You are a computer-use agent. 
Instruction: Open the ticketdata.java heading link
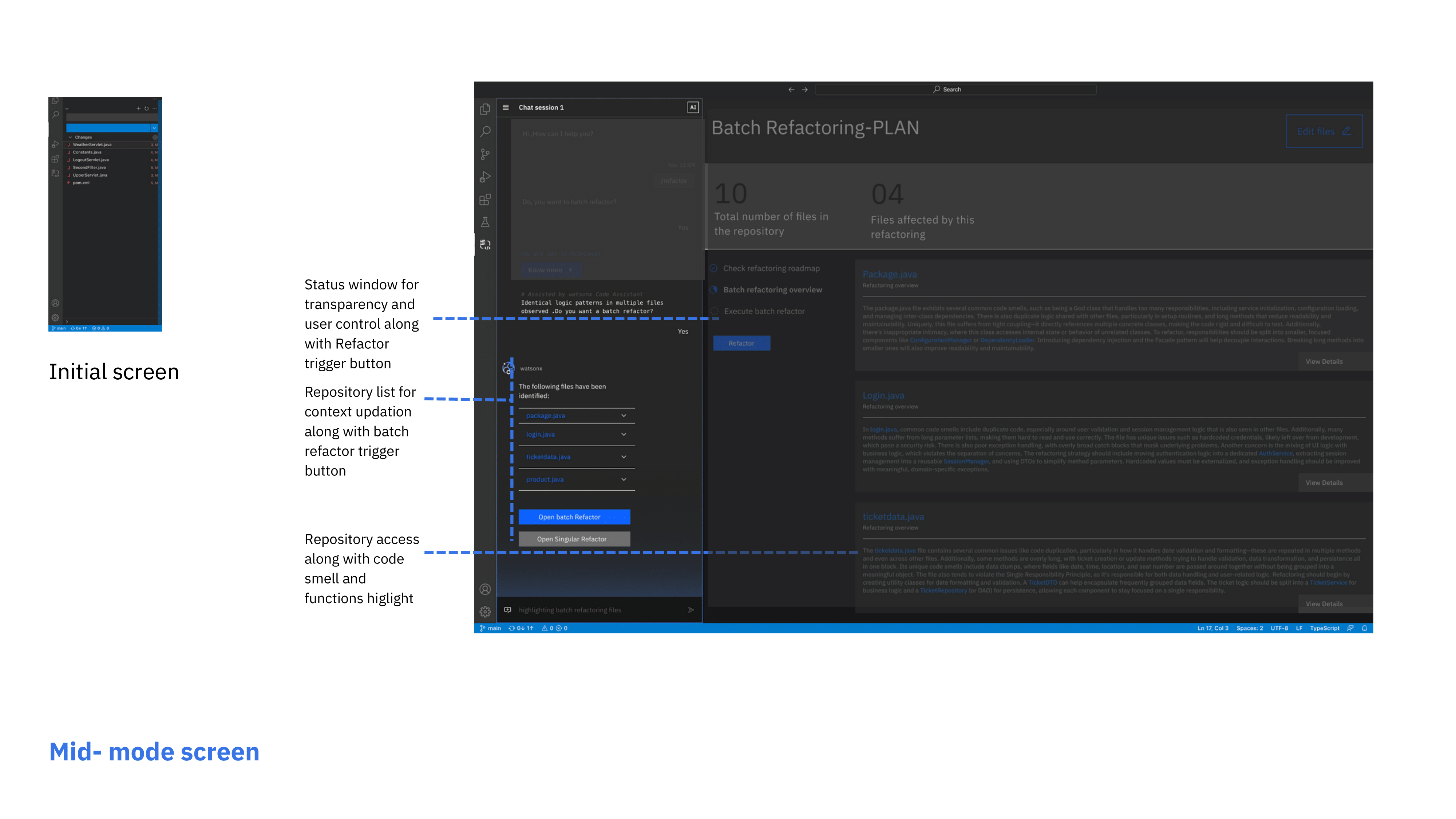click(x=893, y=517)
